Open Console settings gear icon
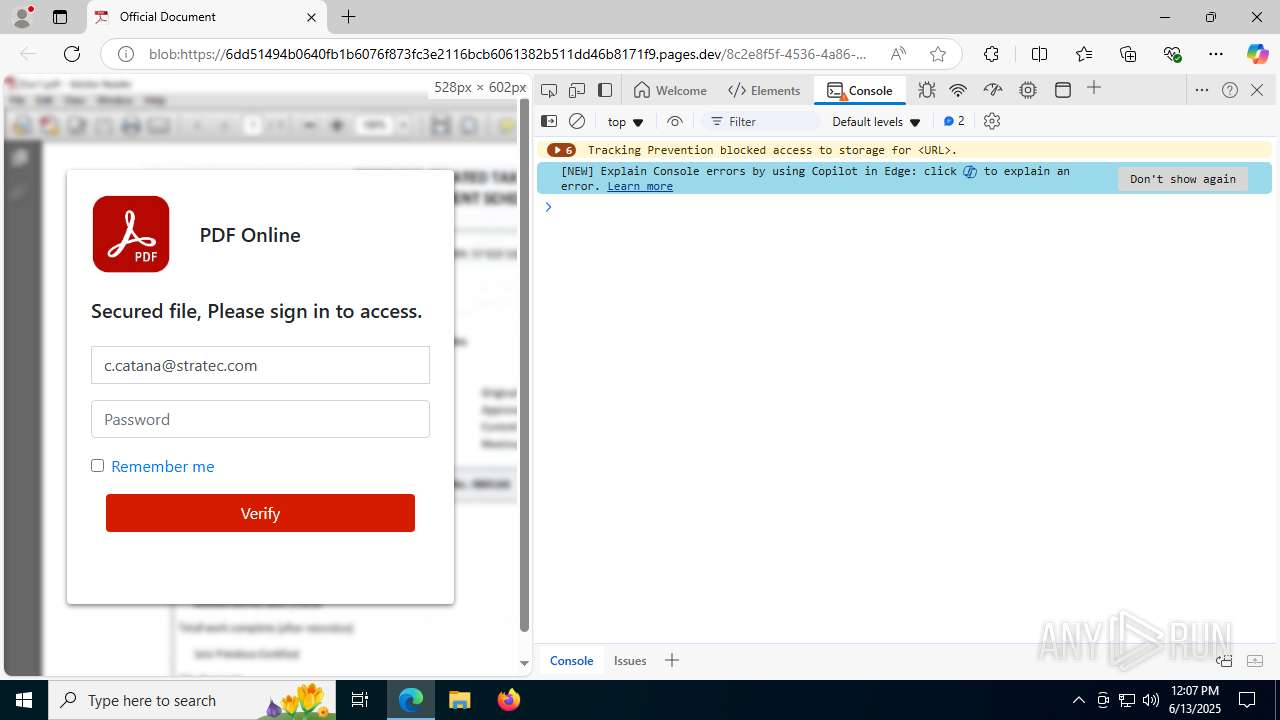 point(992,121)
